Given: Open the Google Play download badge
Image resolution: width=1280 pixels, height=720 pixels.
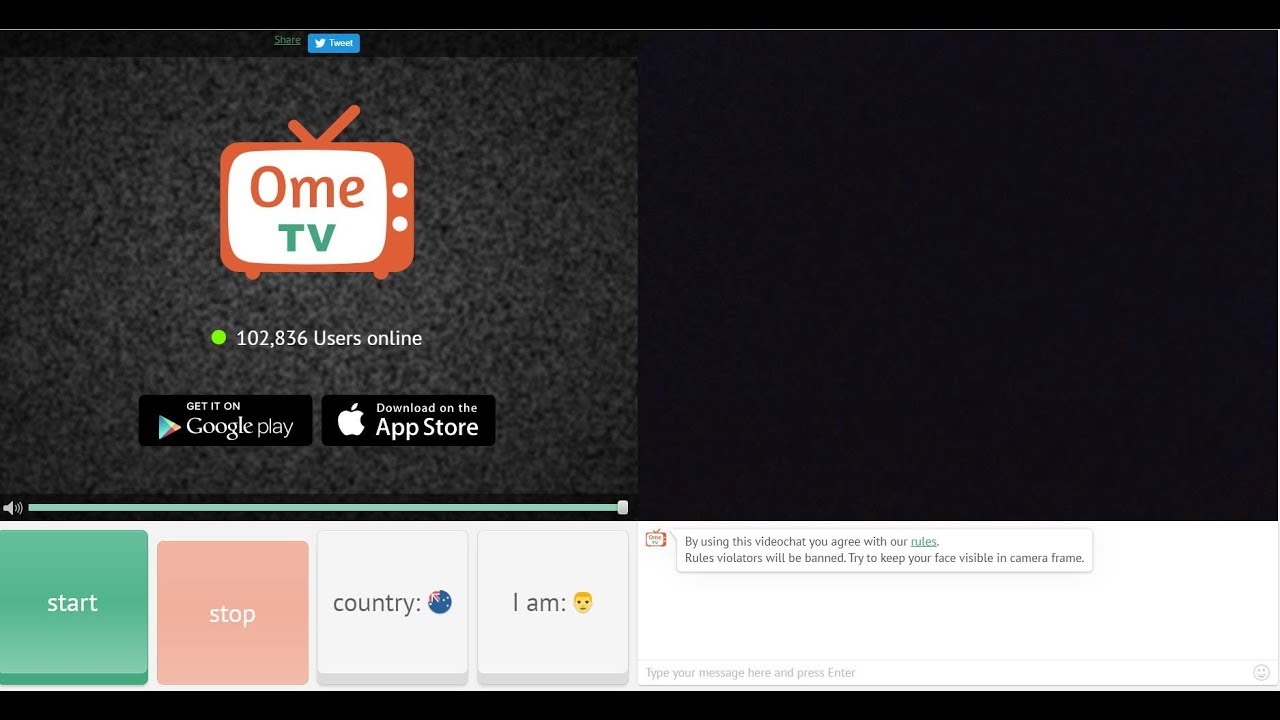Looking at the screenshot, I should [x=226, y=420].
